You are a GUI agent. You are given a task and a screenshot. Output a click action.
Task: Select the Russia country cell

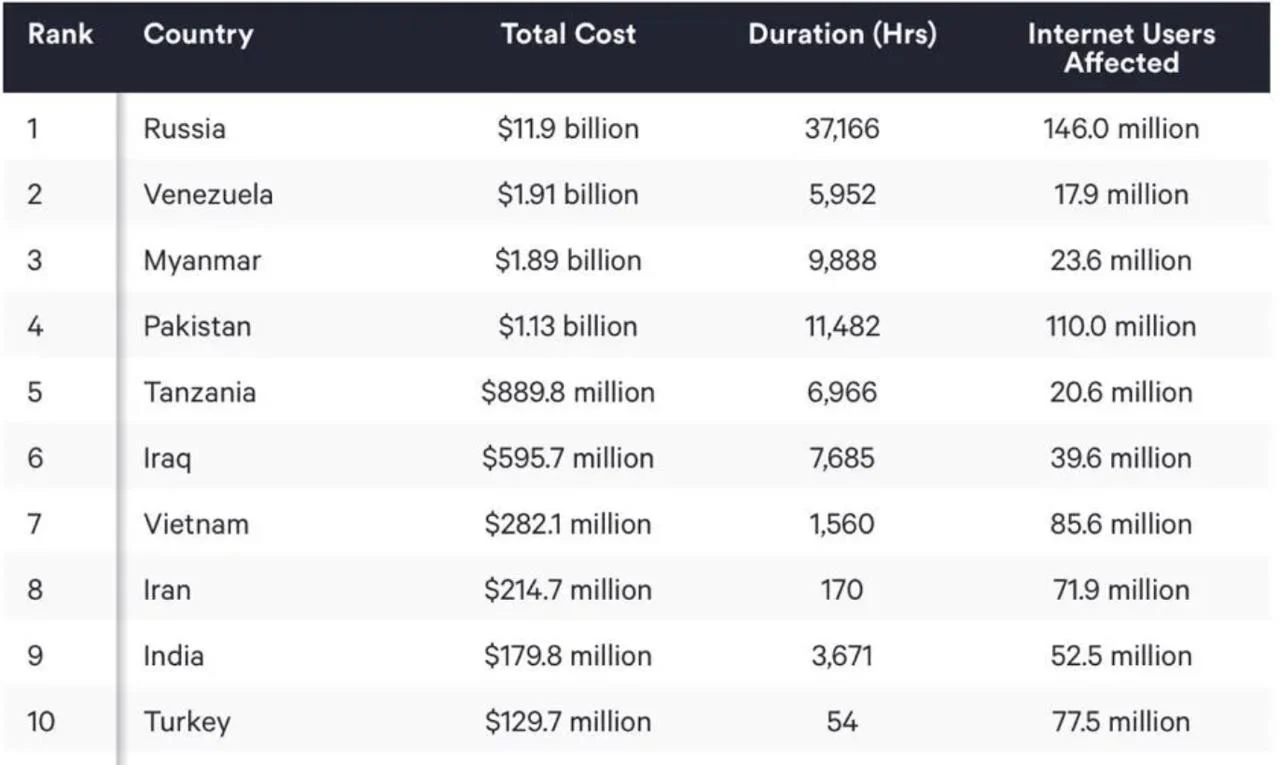184,128
